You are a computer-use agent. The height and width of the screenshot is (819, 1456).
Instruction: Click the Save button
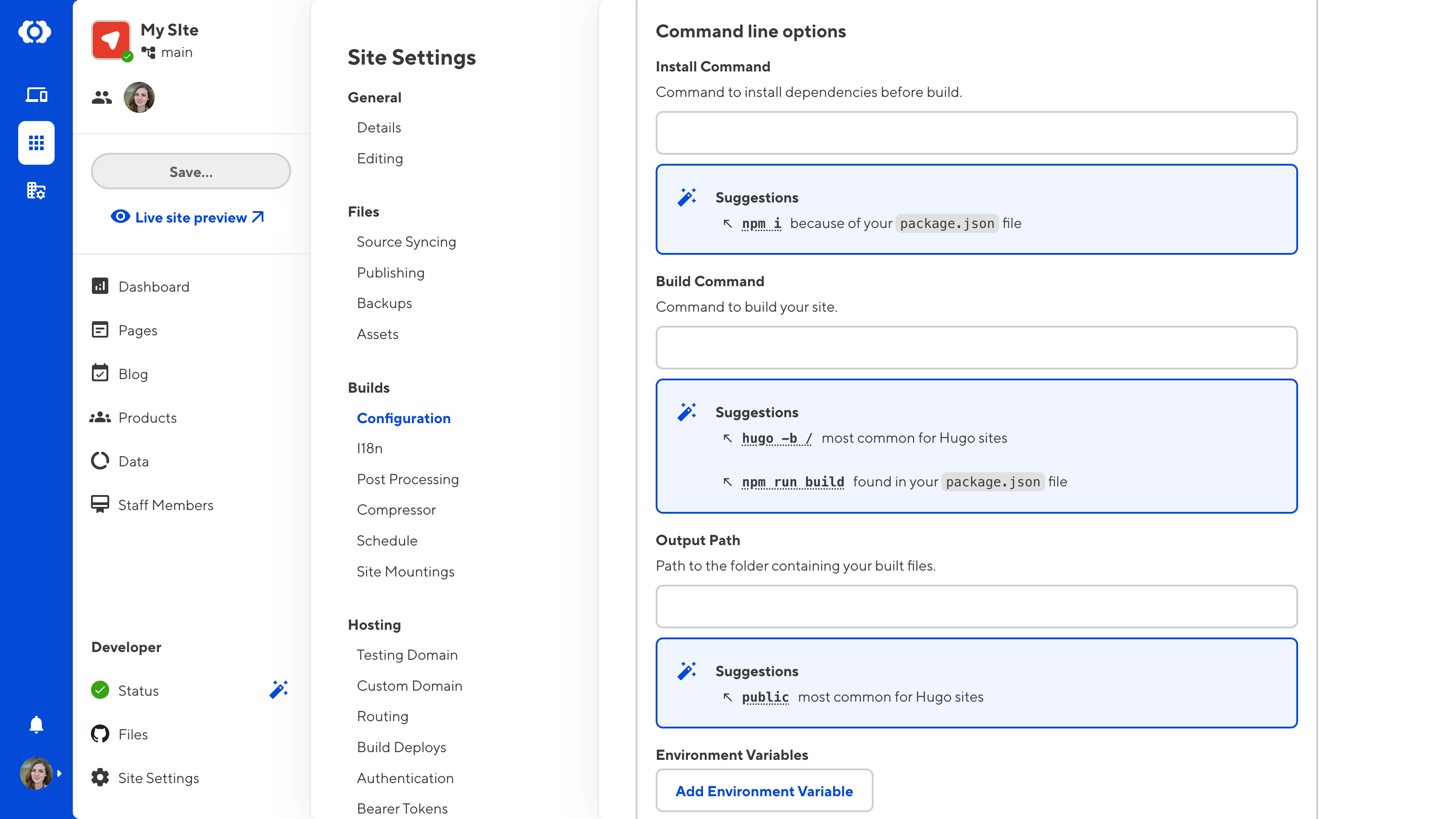coord(190,171)
